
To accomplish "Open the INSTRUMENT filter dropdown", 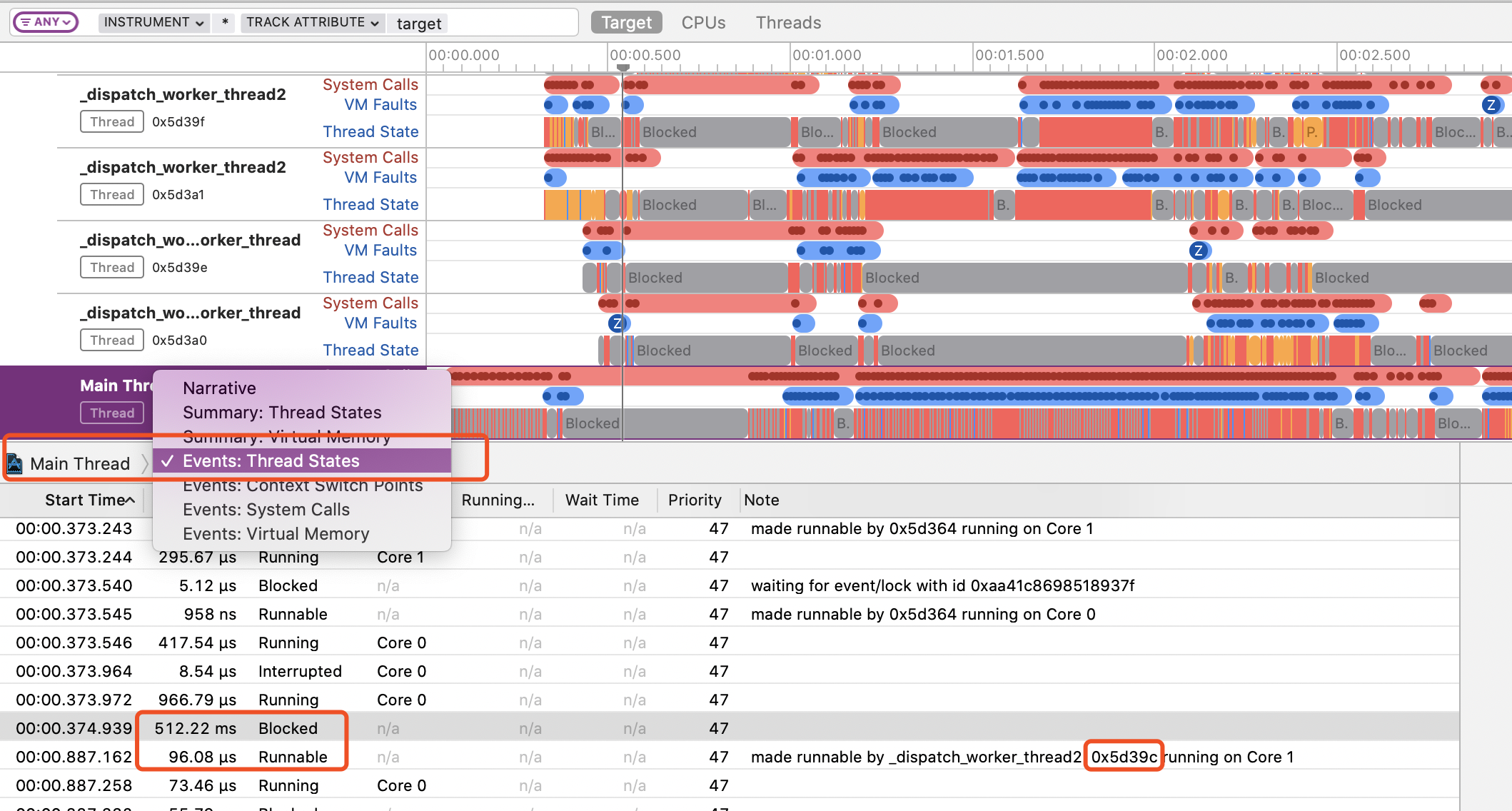I will tap(153, 22).
